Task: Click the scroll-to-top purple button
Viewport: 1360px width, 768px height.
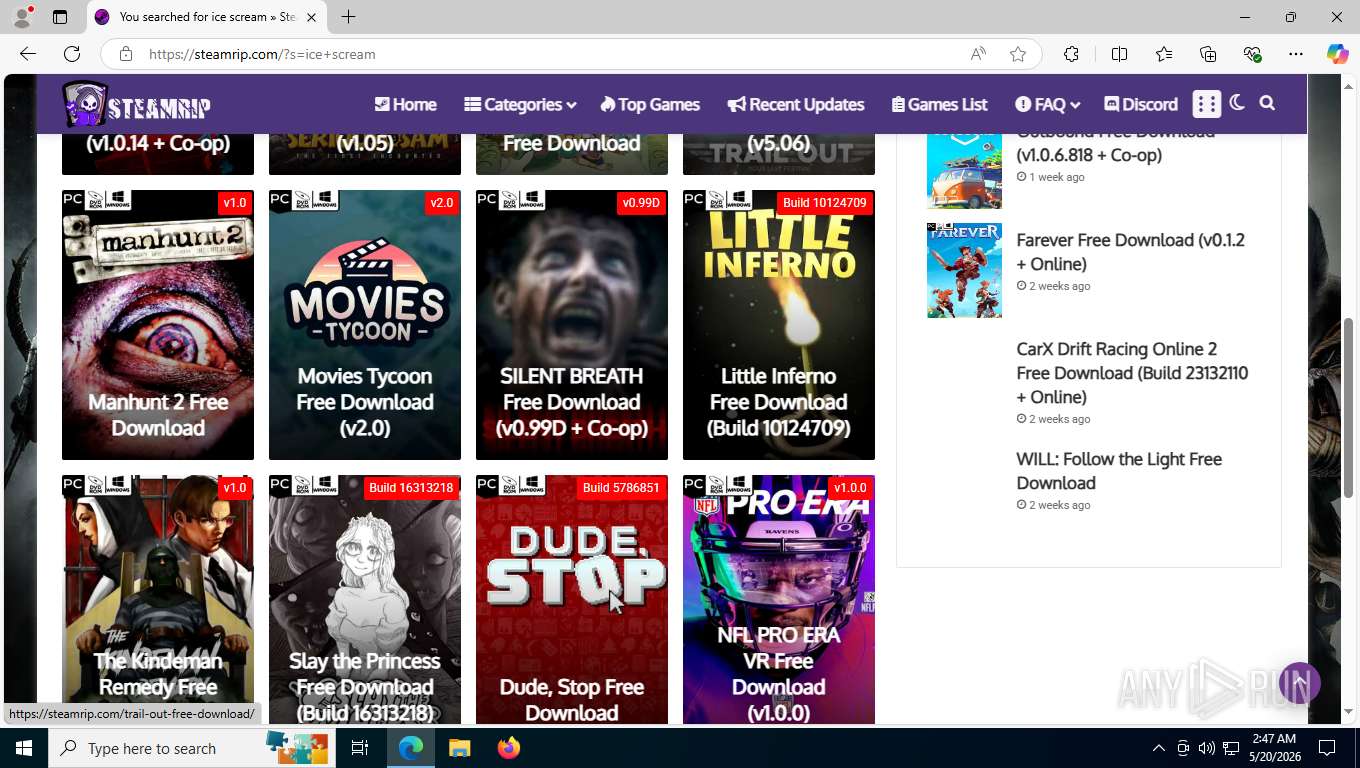Action: (1299, 683)
